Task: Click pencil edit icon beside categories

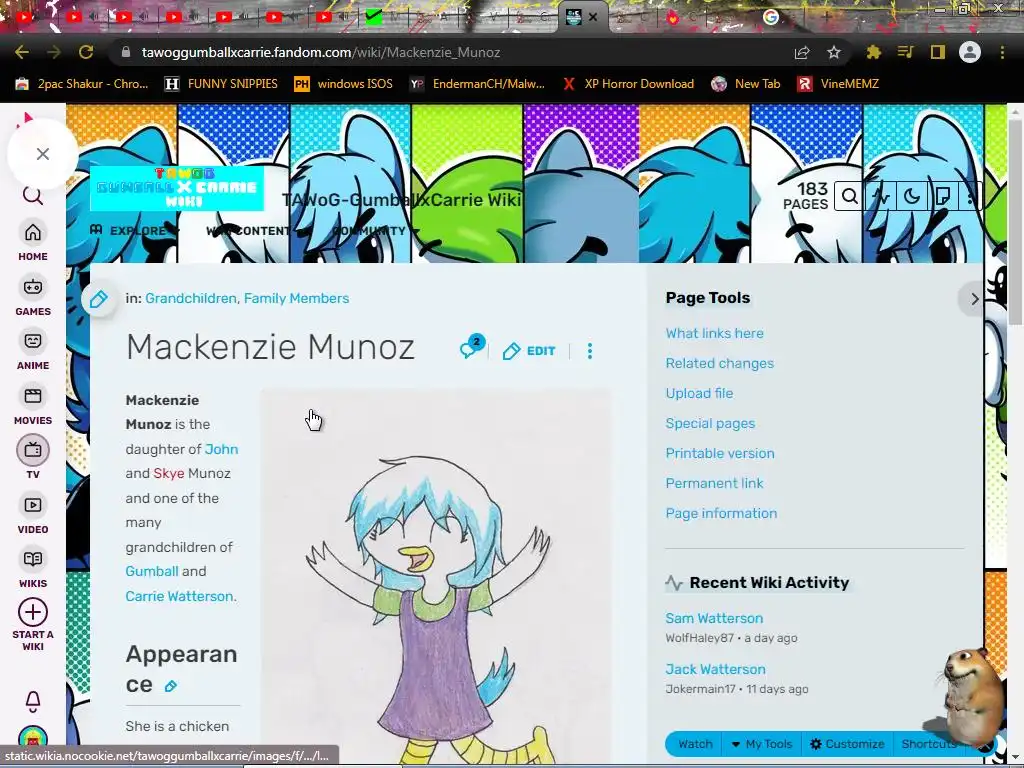Action: pos(99,299)
